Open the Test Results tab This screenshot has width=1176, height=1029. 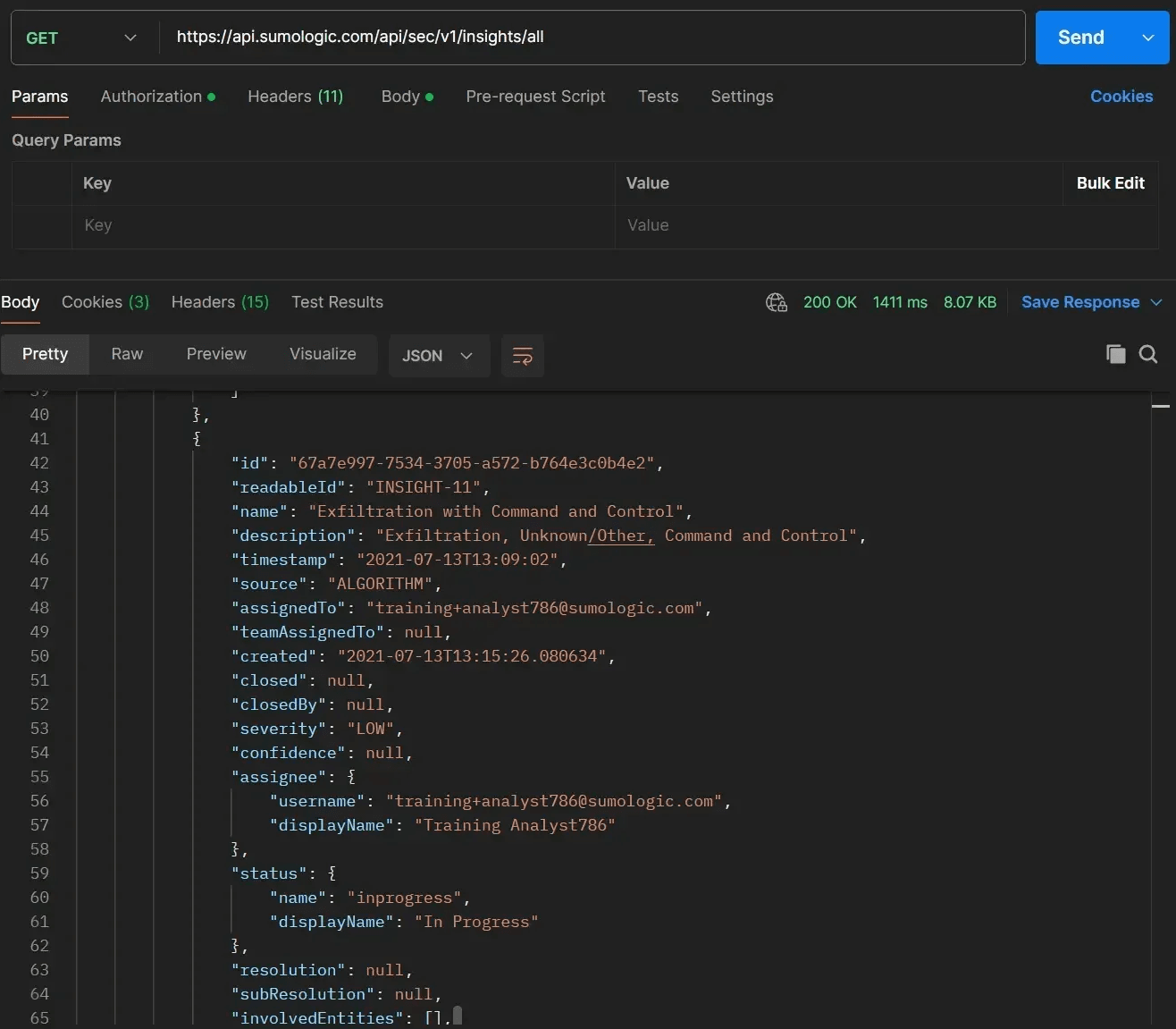coord(337,302)
